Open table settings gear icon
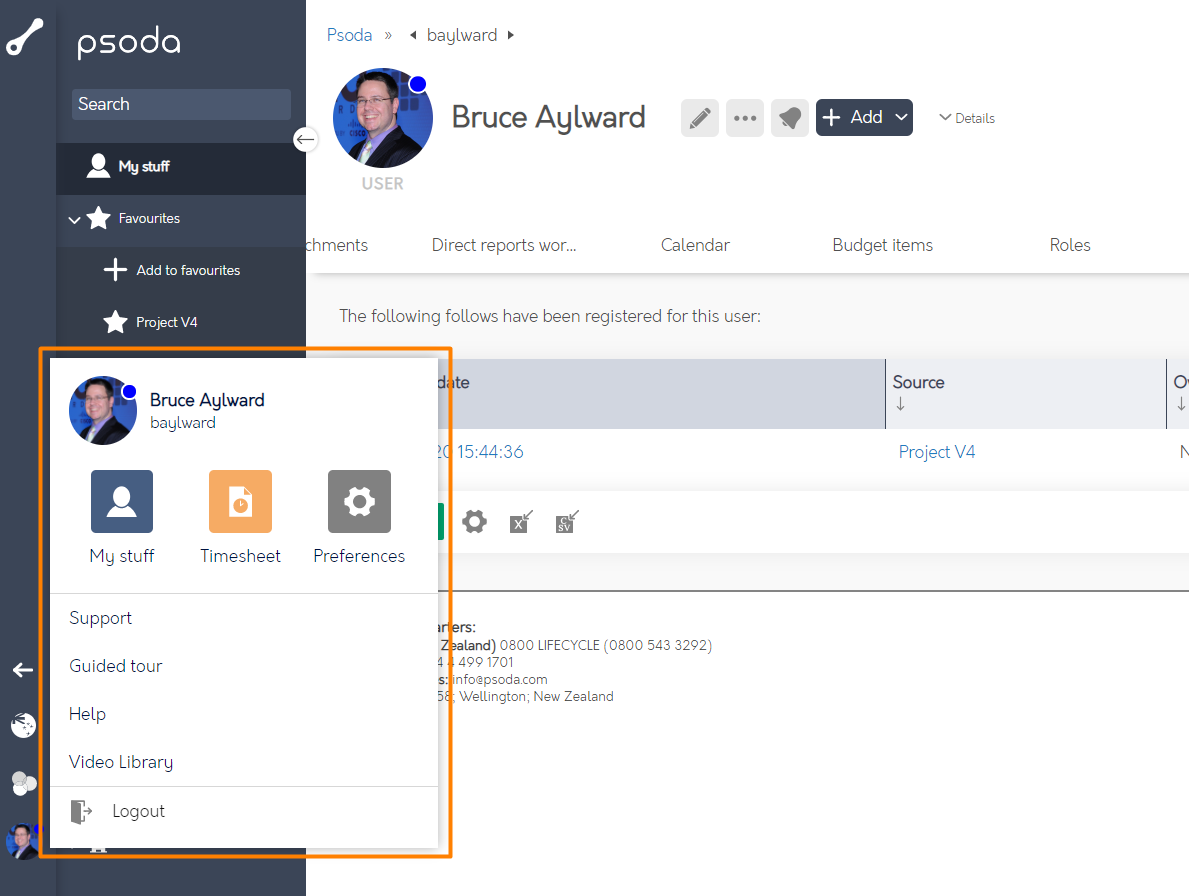Image resolution: width=1189 pixels, height=896 pixels. tap(474, 522)
